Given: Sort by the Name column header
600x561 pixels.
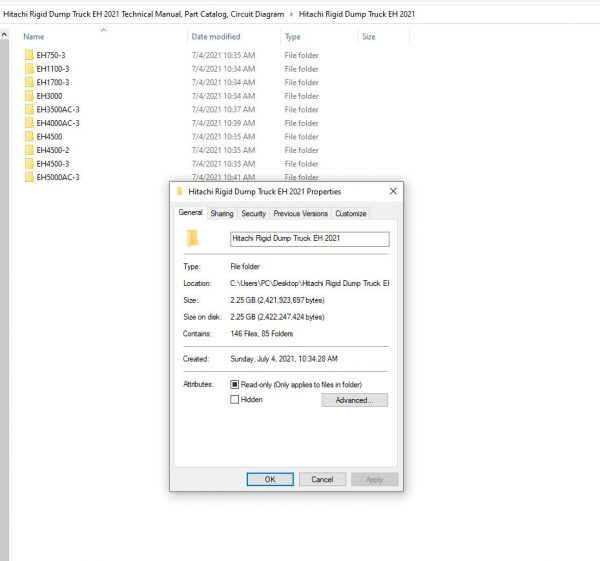Looking at the screenshot, I should tap(34, 37).
